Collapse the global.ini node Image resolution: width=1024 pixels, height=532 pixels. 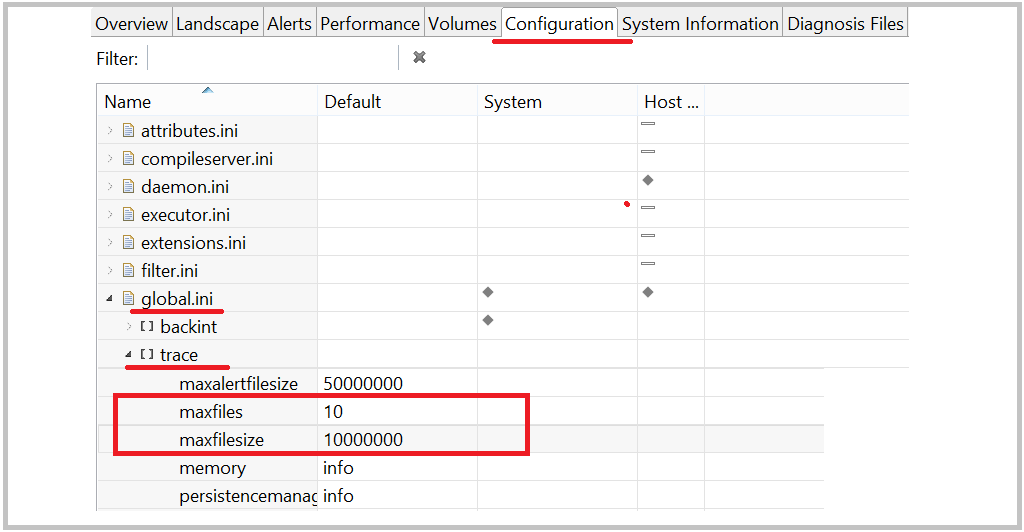coord(110,298)
